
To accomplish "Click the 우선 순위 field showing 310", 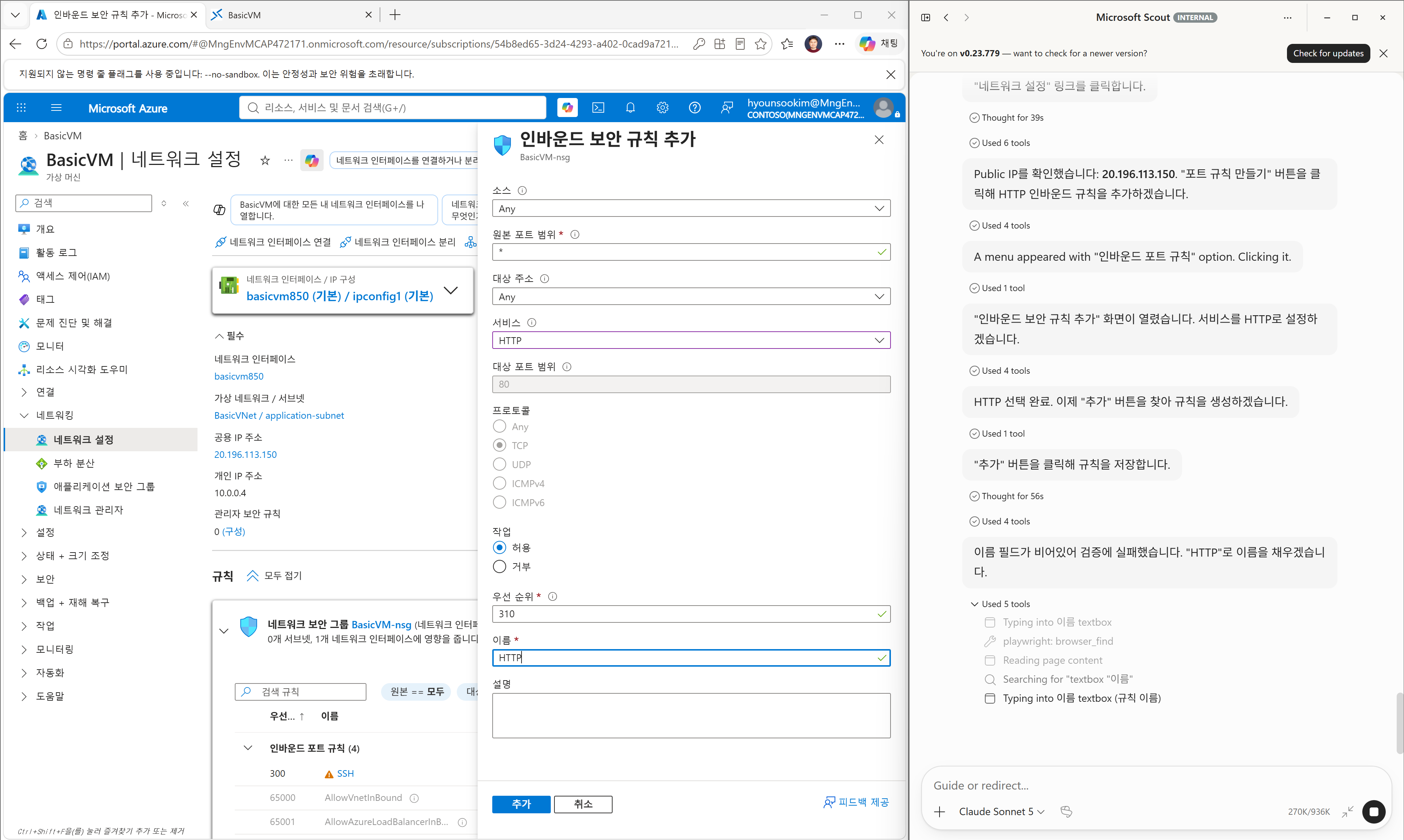I will click(x=691, y=614).
